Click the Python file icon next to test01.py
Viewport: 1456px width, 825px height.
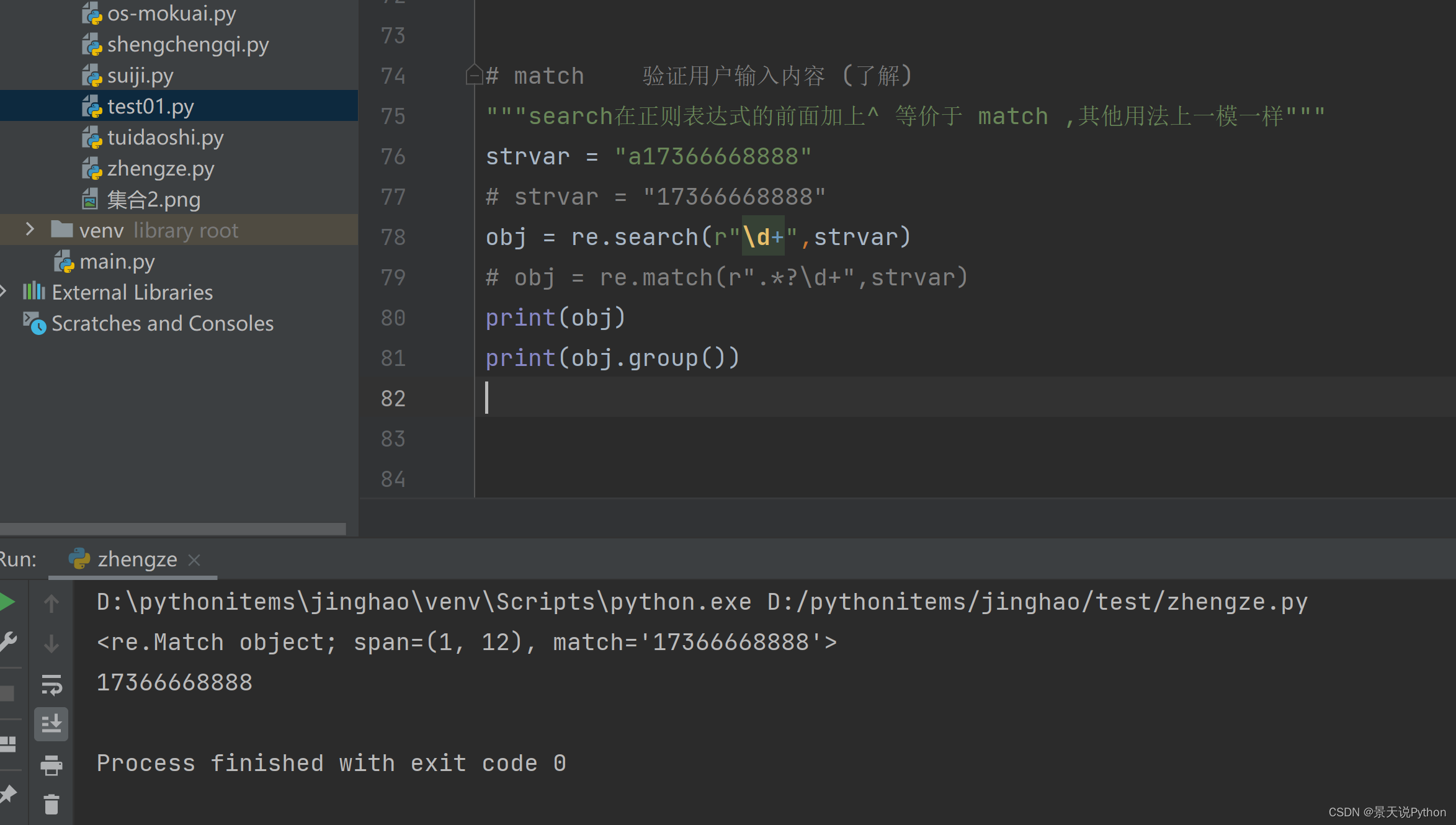click(92, 107)
